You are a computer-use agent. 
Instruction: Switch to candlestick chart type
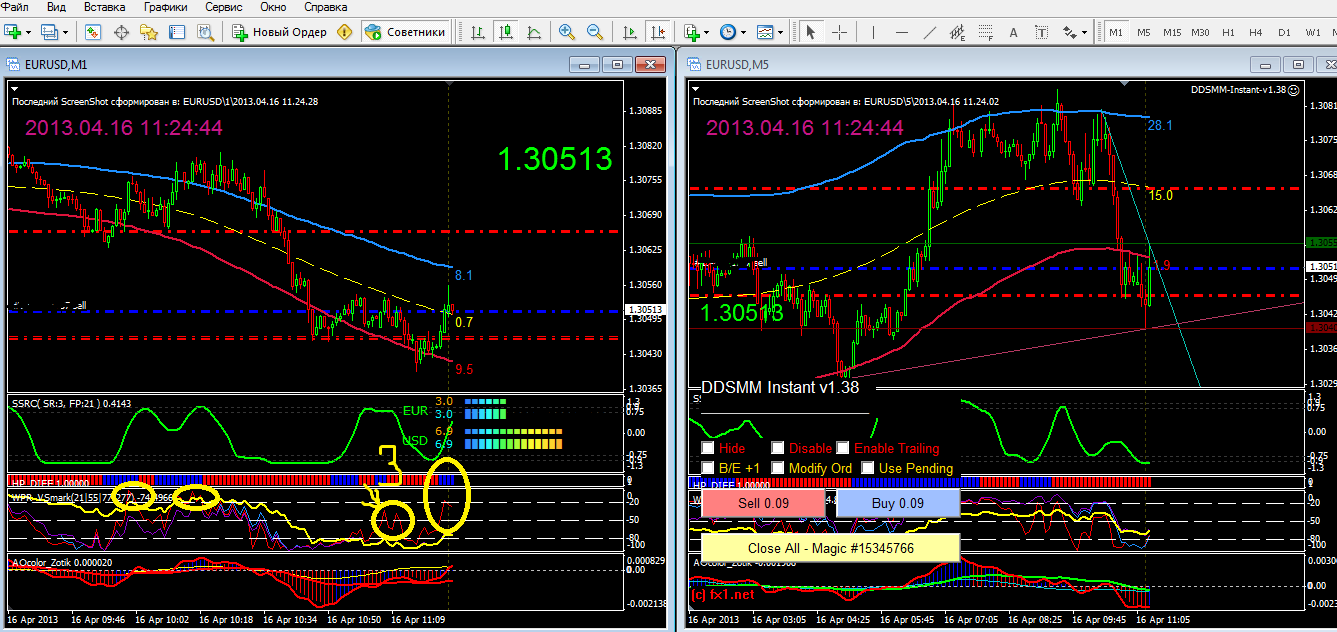coord(505,32)
